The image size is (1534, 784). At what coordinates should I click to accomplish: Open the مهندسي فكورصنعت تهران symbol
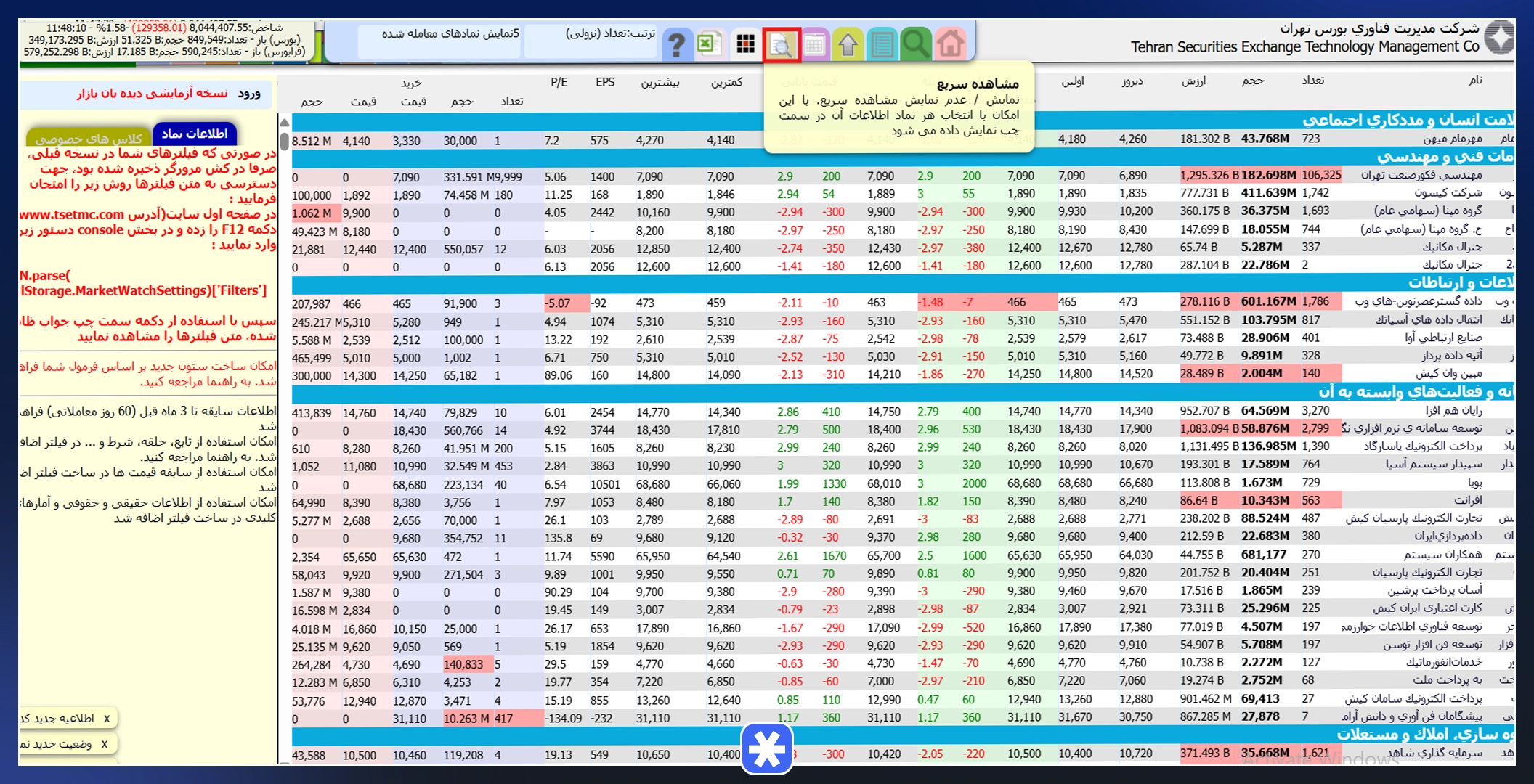pyautogui.click(x=1421, y=175)
